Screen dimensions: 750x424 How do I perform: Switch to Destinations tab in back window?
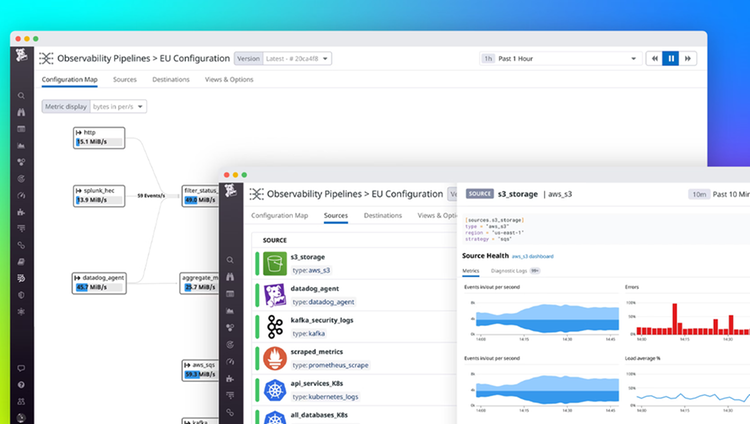[x=171, y=79]
